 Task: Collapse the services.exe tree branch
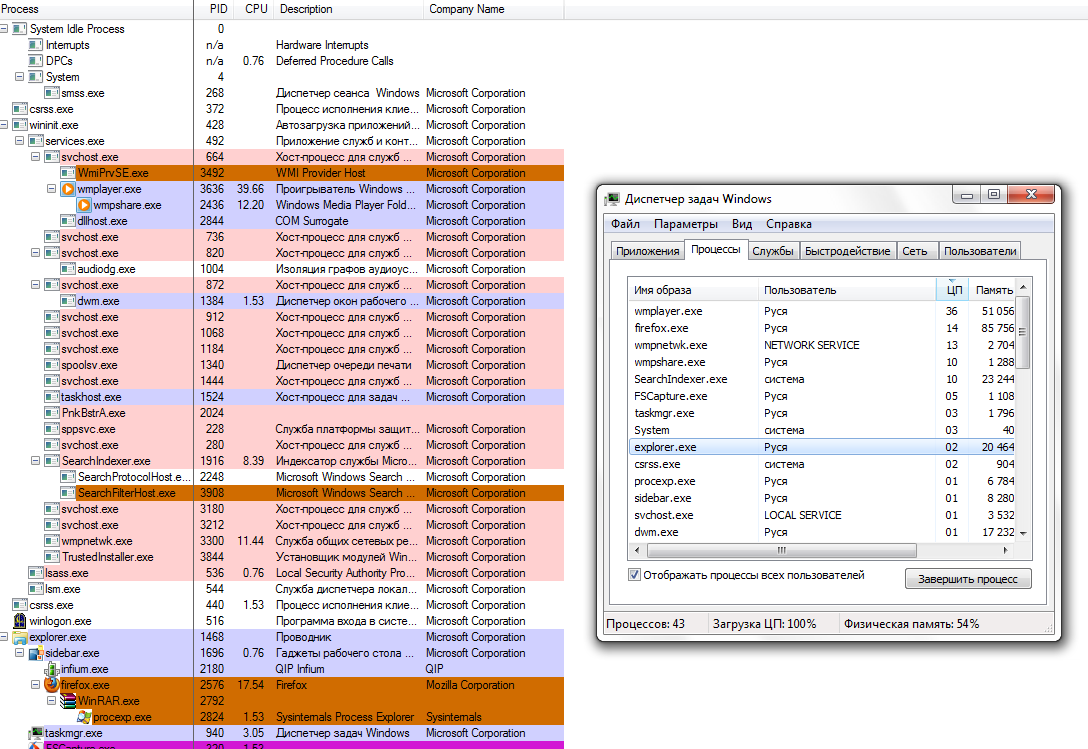19,141
